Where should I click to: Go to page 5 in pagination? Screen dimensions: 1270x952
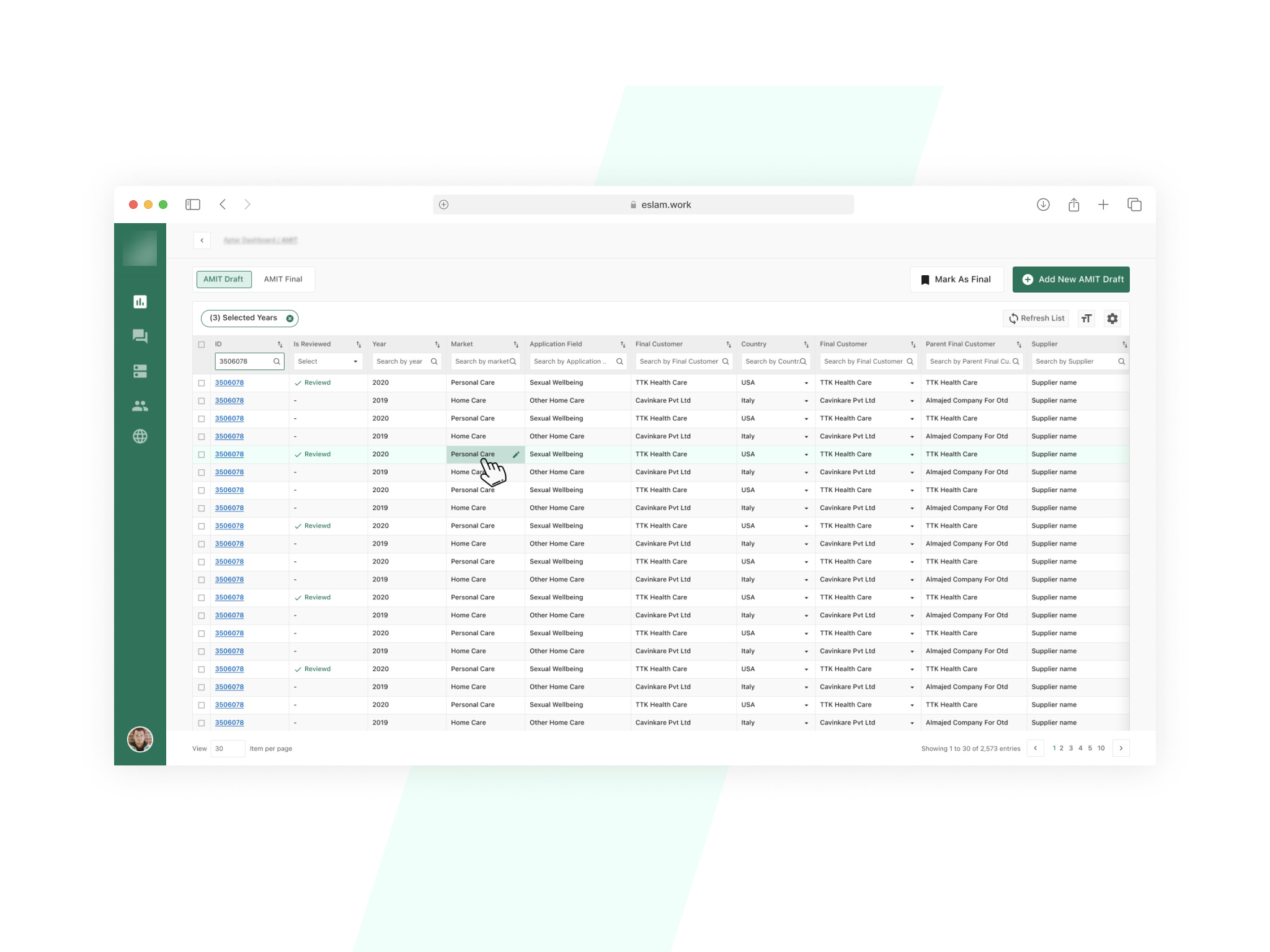1090,748
